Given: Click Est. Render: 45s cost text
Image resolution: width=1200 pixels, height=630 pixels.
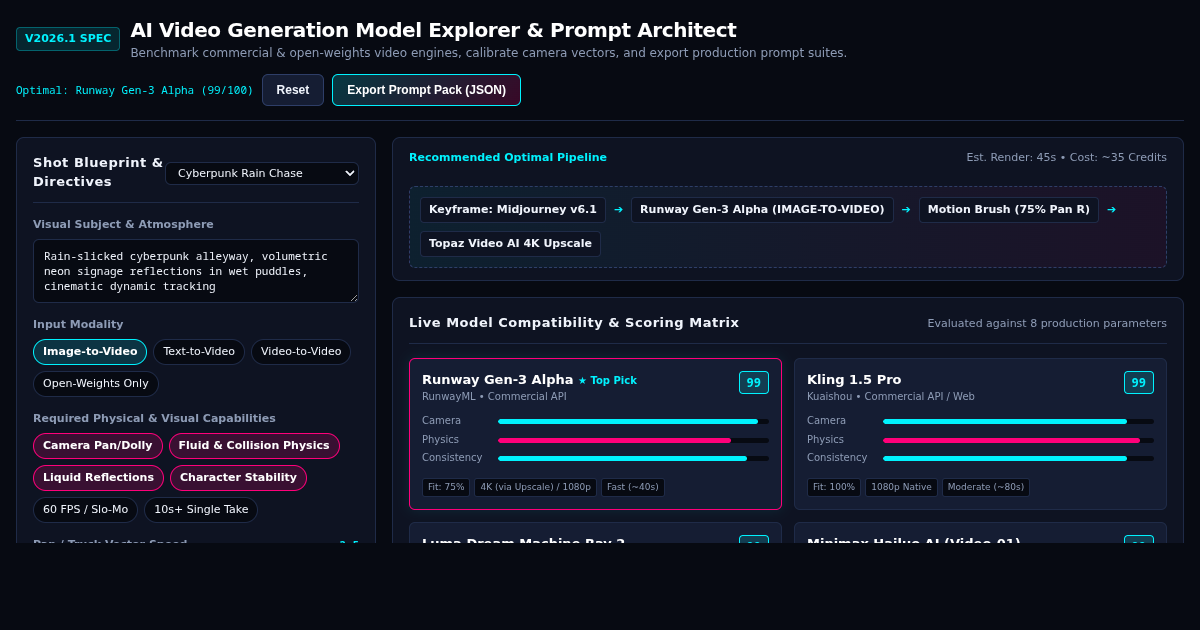Looking at the screenshot, I should [x=1066, y=158].
